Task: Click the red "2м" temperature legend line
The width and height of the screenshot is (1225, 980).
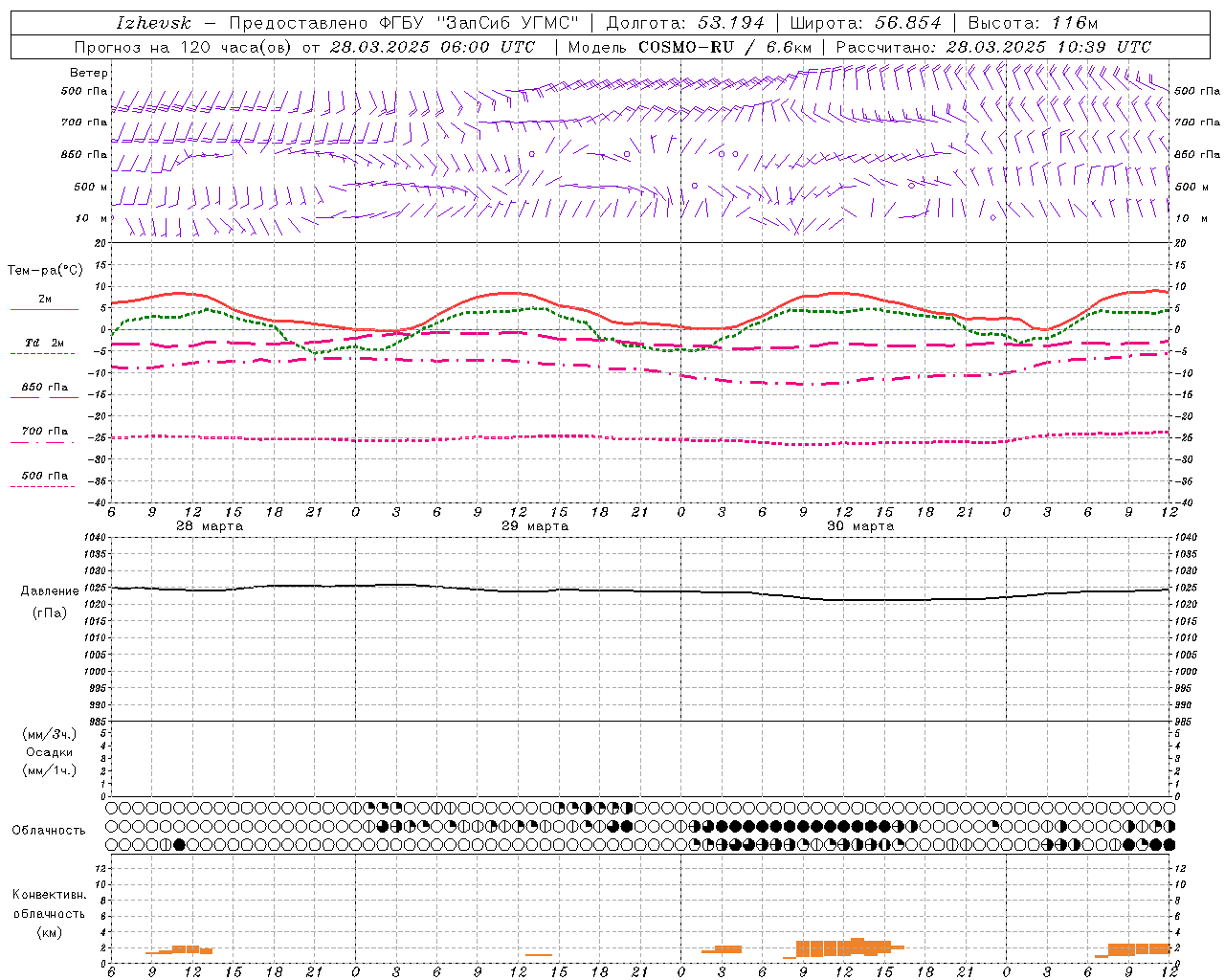Action: coord(44,310)
